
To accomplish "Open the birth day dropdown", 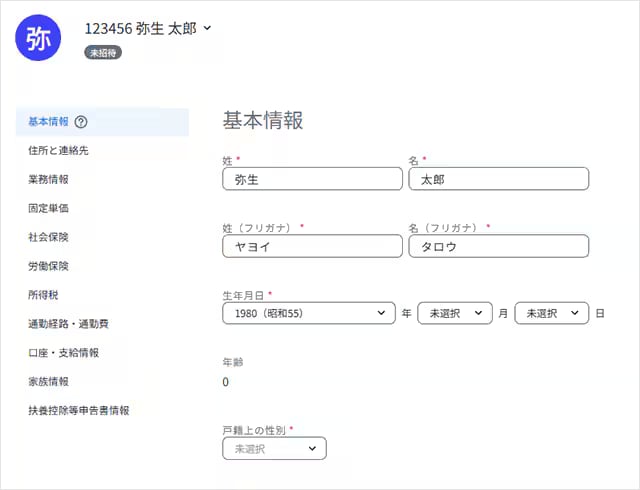I will tap(551, 313).
